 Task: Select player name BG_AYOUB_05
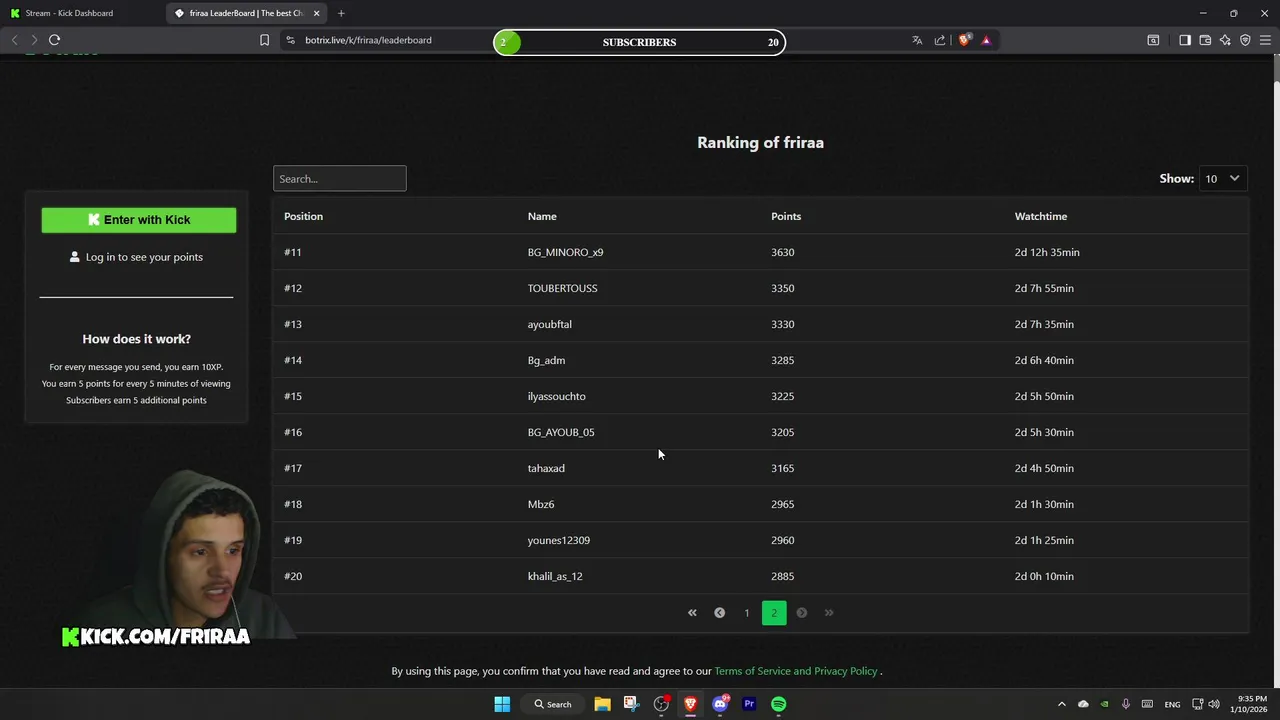pyautogui.click(x=561, y=432)
